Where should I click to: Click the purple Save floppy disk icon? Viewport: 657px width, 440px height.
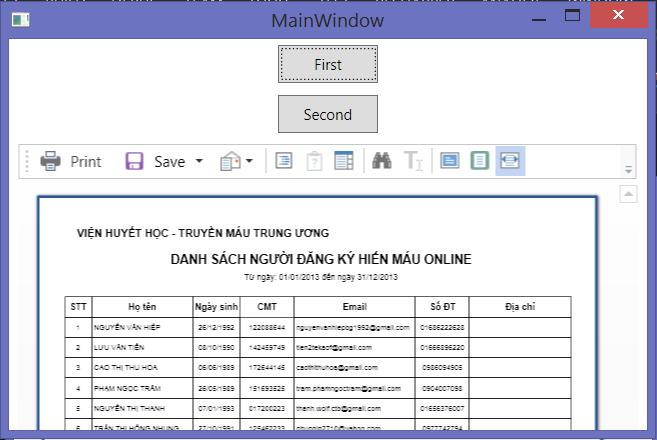[x=134, y=161]
